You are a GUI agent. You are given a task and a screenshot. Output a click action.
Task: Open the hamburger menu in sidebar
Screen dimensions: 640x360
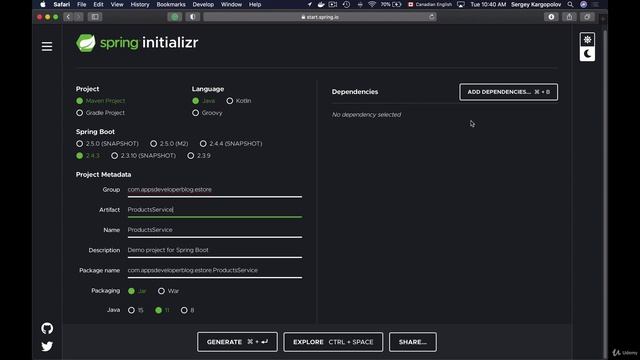[47, 47]
